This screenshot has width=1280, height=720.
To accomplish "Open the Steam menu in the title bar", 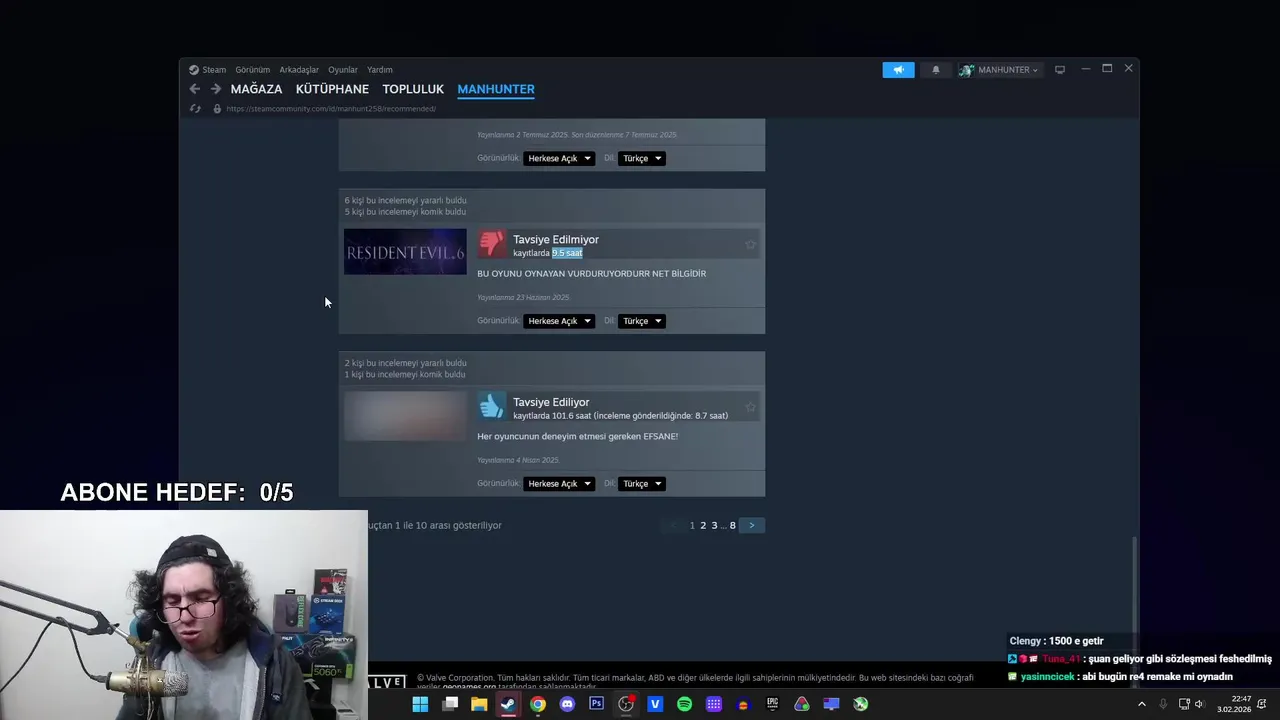I will tap(208, 70).
